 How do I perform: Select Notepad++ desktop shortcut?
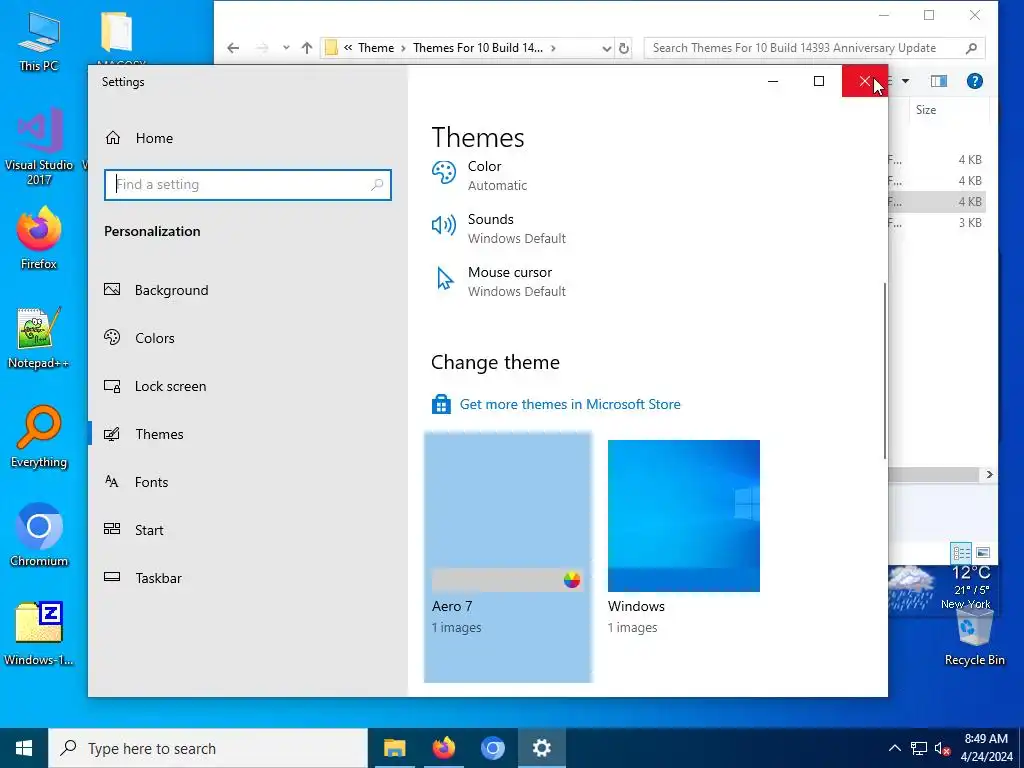click(x=39, y=338)
